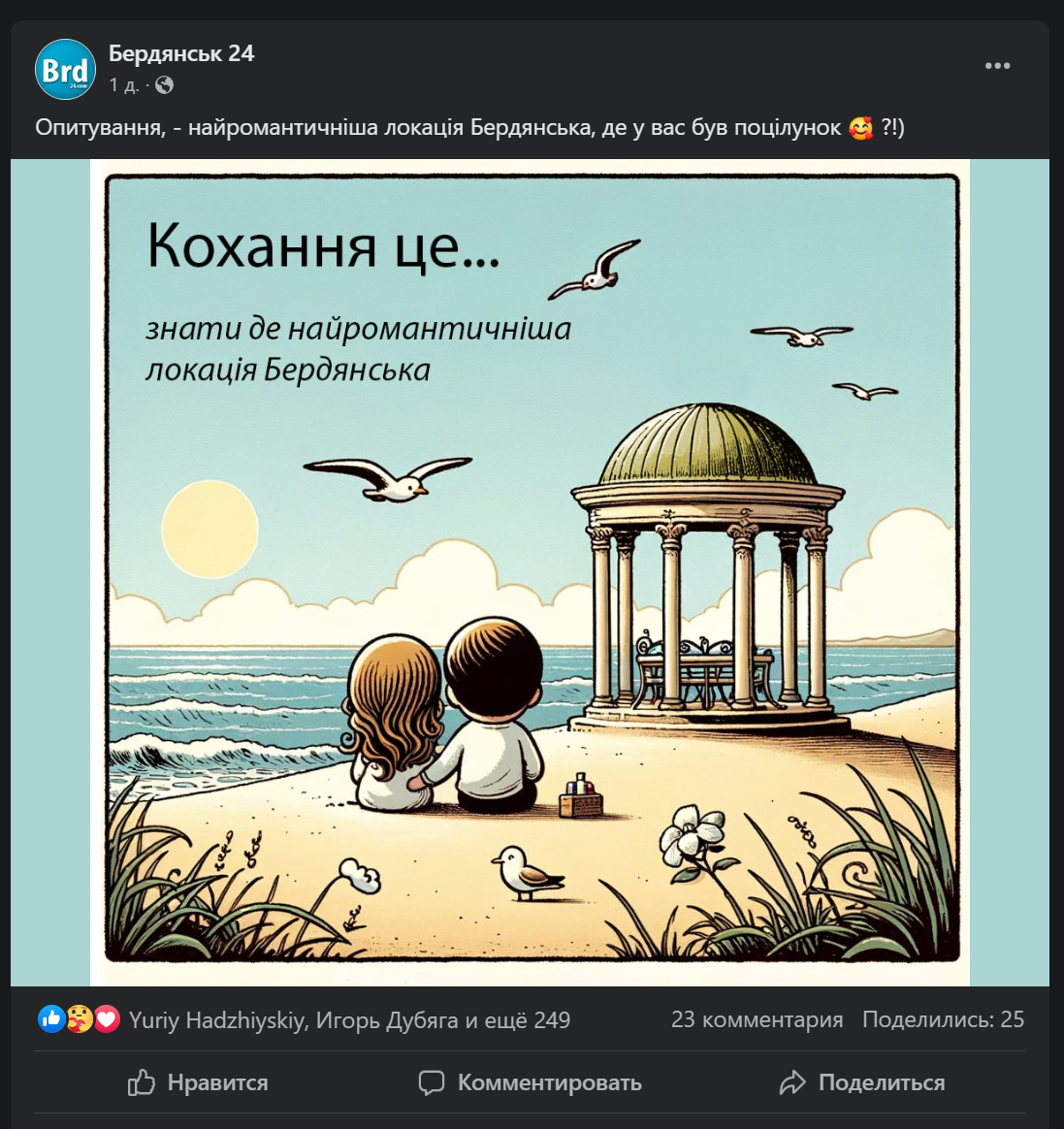1064x1129 pixels.
Task: Click the Поделиться button
Action: point(861,1082)
